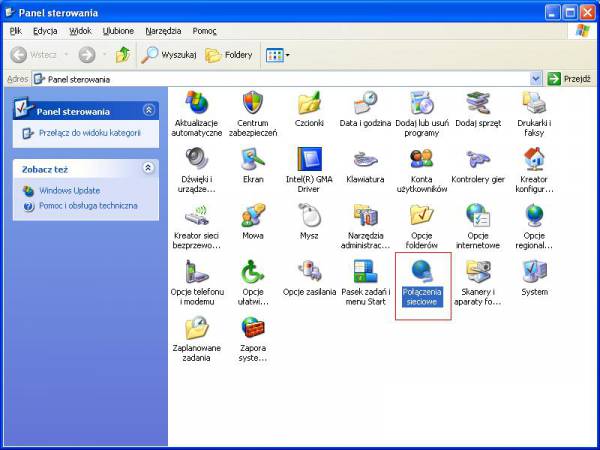Open the Windows Update link
Screen dimensions: 600x450
point(70,191)
